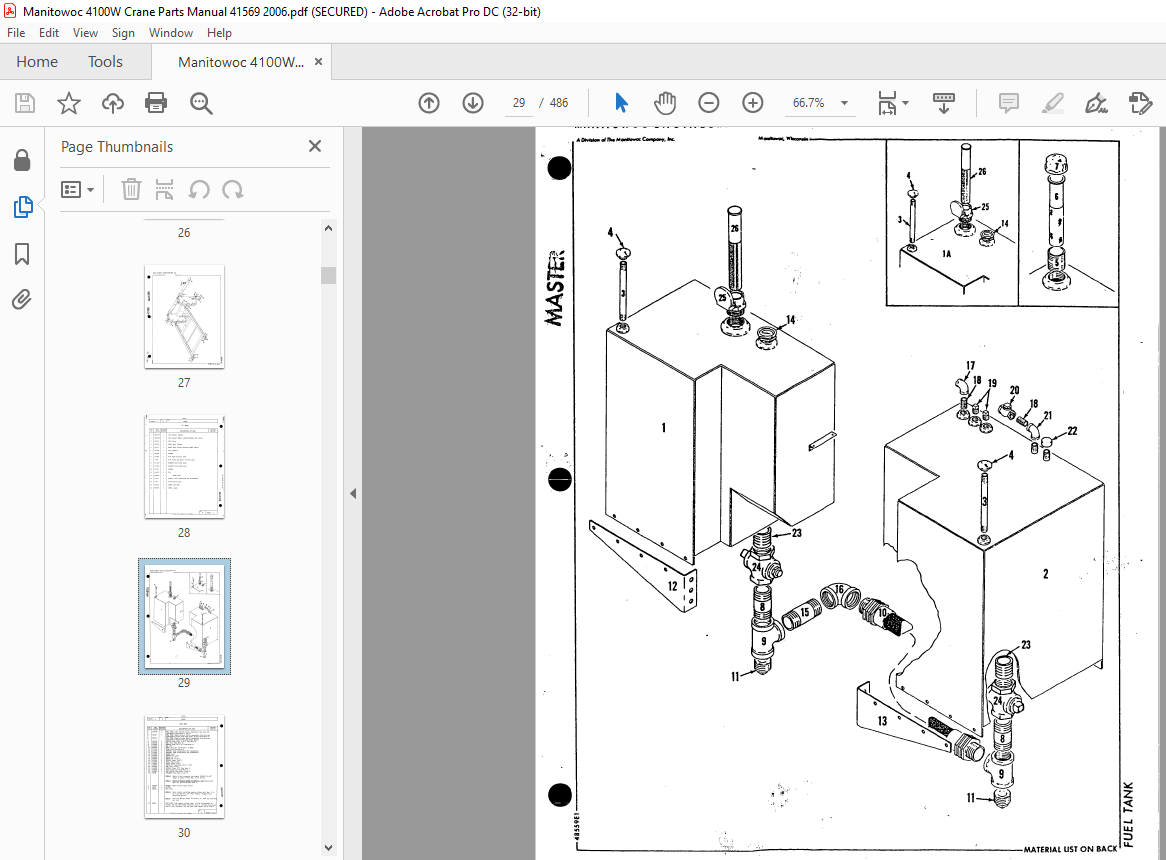Zoom out with the minus button

click(x=709, y=103)
